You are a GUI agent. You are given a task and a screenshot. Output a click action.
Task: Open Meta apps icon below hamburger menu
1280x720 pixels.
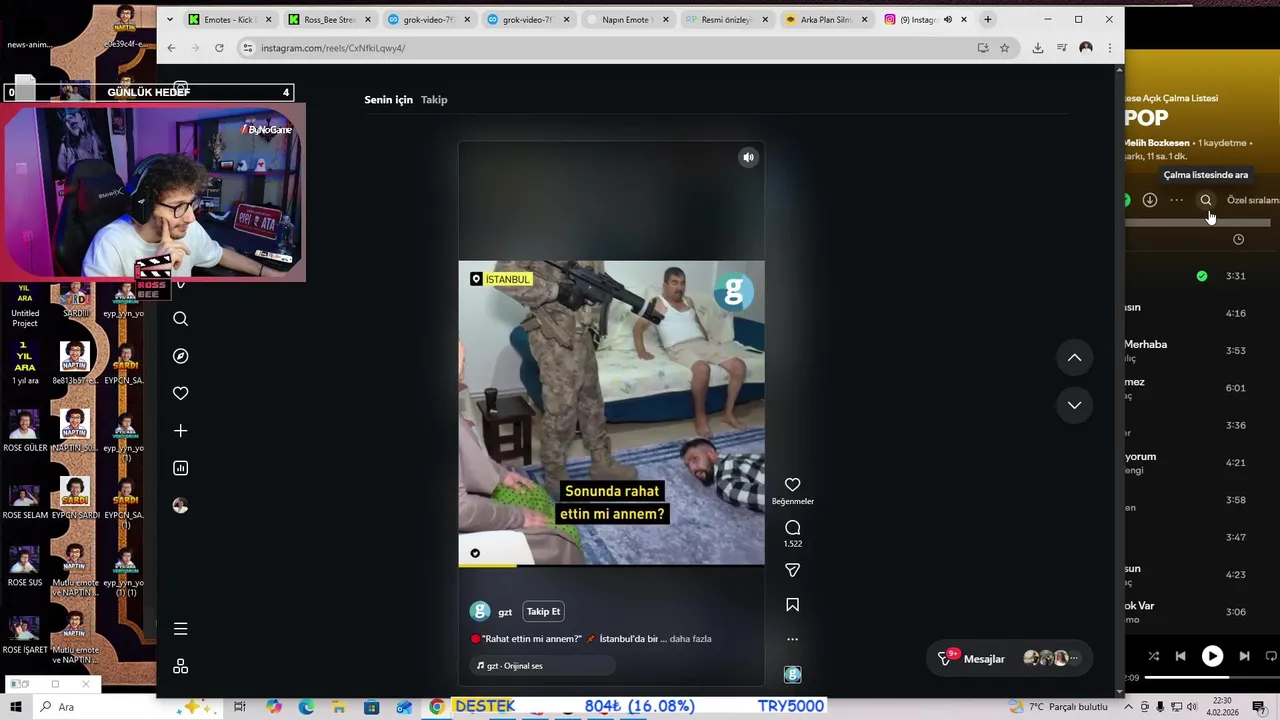click(x=180, y=666)
